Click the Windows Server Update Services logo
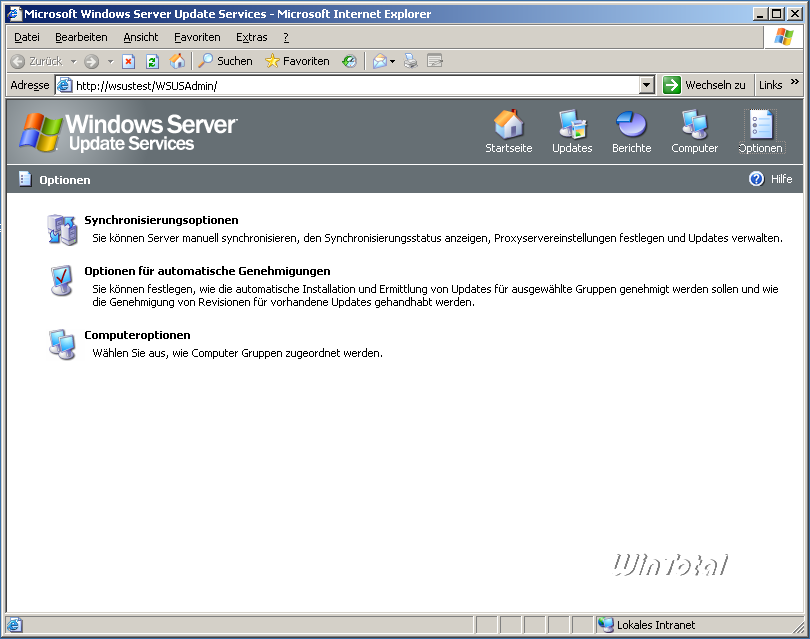This screenshot has height=639, width=810. [128, 132]
